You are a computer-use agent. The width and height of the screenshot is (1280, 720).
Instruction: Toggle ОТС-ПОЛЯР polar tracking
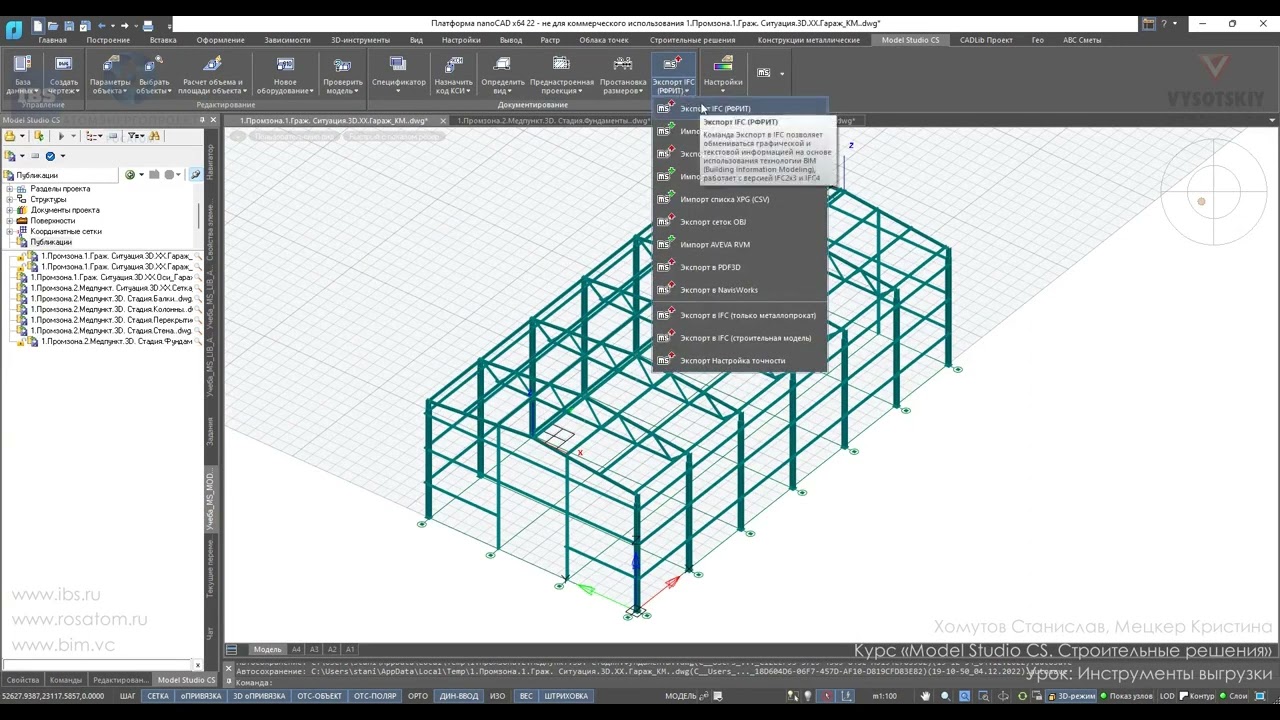(x=376, y=696)
